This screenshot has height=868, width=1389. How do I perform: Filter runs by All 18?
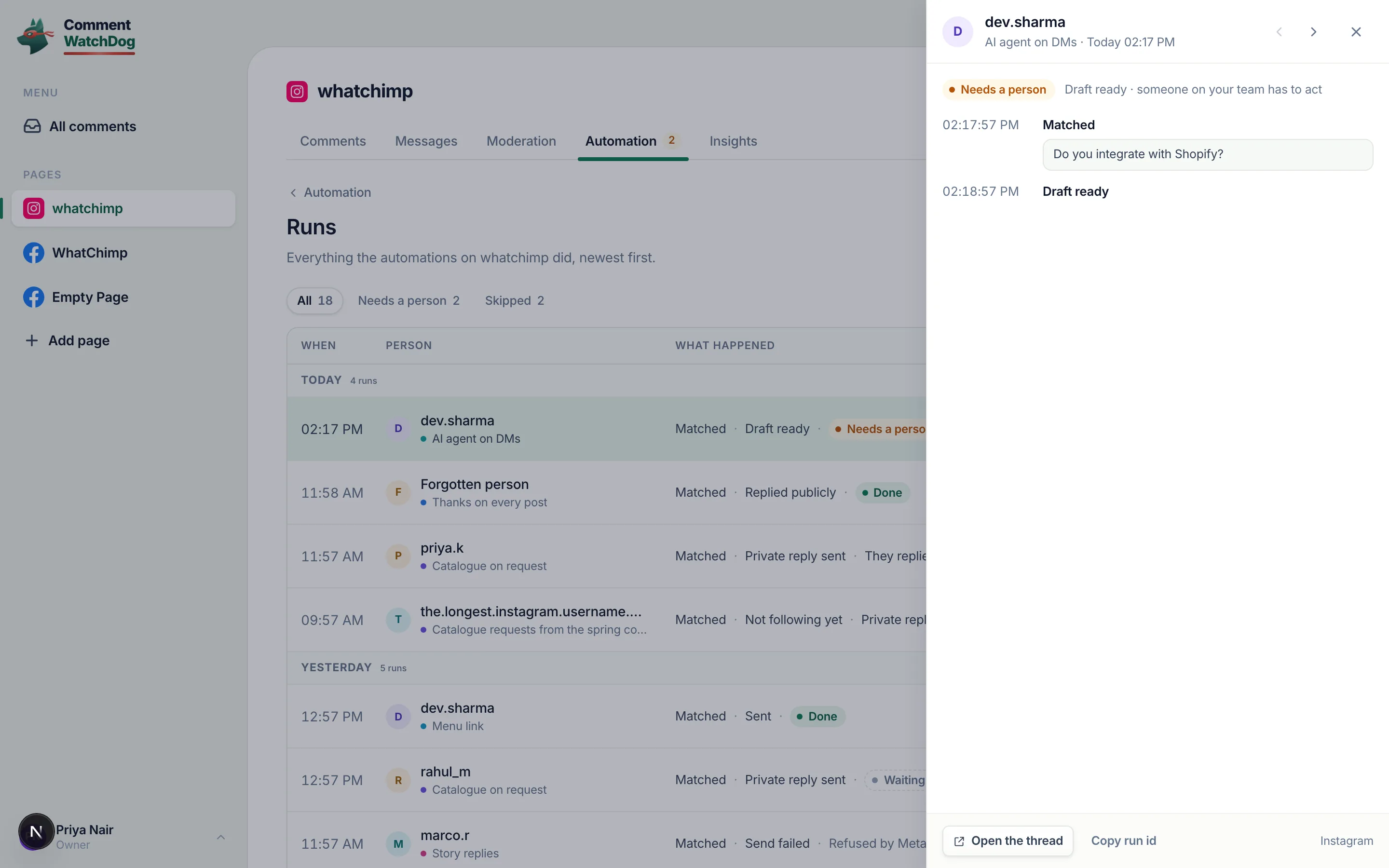[314, 301]
